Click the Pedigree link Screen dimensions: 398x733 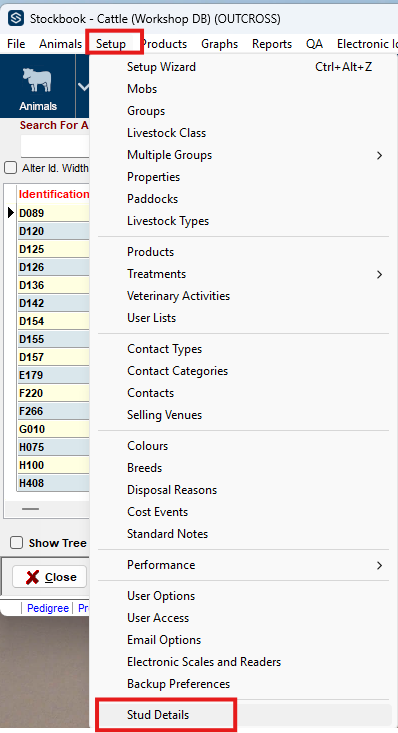pos(48,608)
